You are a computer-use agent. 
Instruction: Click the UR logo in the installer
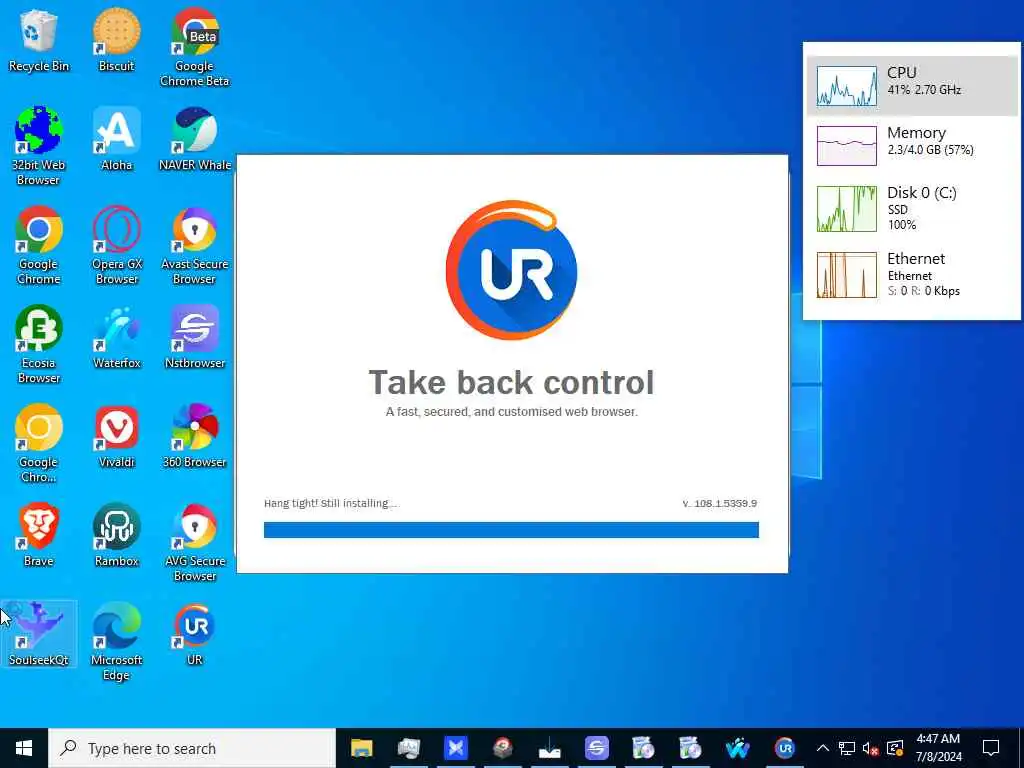pyautogui.click(x=511, y=270)
